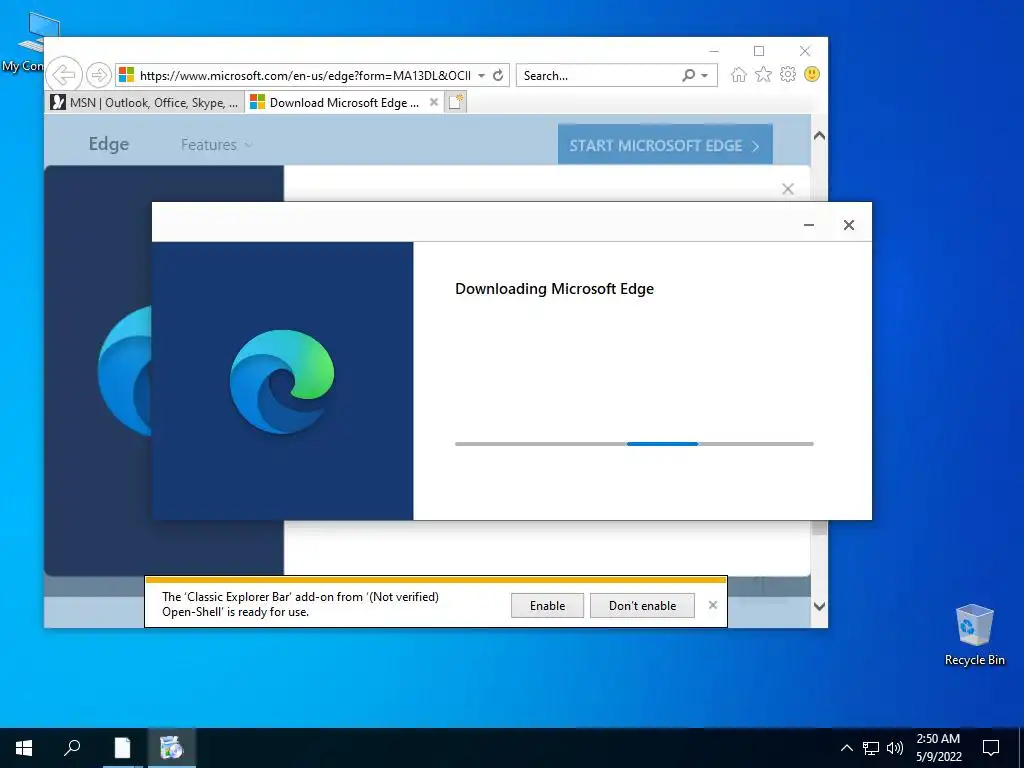1024x768 pixels.
Task: Click the magnifier icon in search box
Action: 688,75
